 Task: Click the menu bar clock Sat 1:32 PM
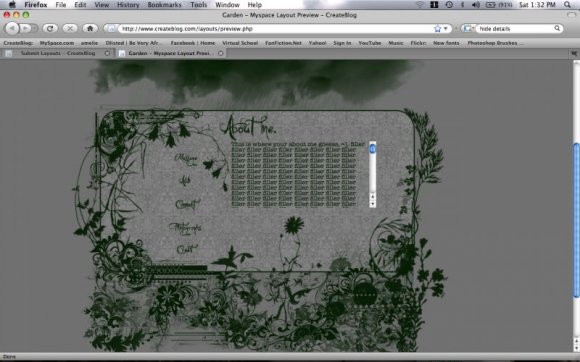[x=537, y=4]
